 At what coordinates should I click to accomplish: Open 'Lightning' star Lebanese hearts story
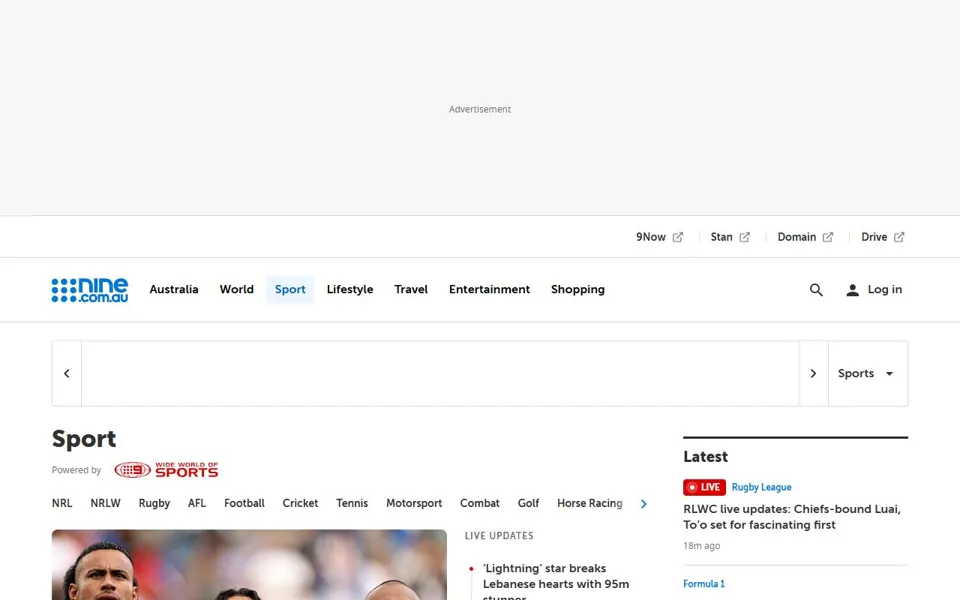pyautogui.click(x=556, y=580)
